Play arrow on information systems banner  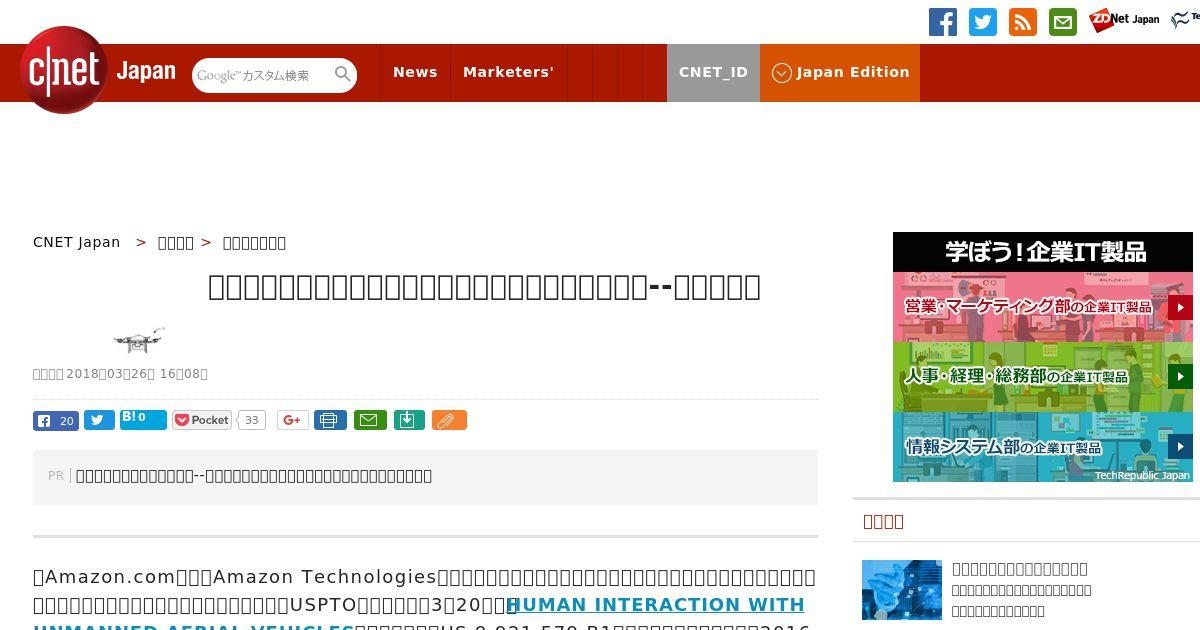point(1180,447)
